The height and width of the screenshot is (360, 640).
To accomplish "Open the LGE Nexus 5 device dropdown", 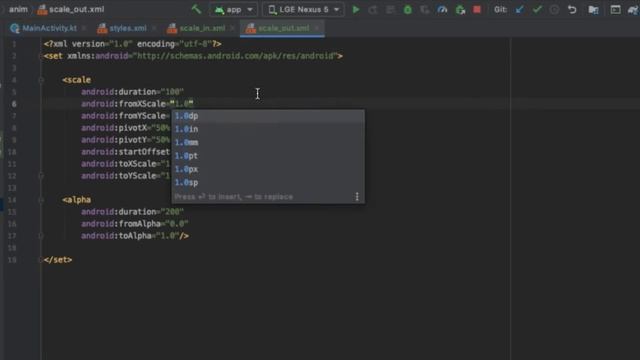I will (304, 9).
